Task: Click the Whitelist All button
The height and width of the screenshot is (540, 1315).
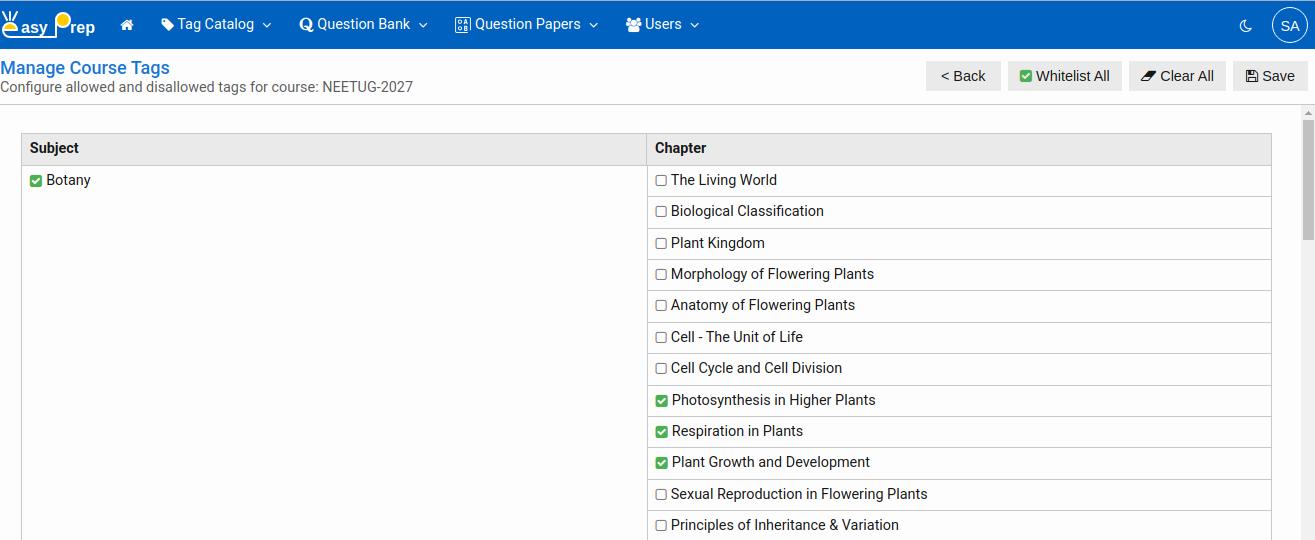Action: [x=1065, y=76]
